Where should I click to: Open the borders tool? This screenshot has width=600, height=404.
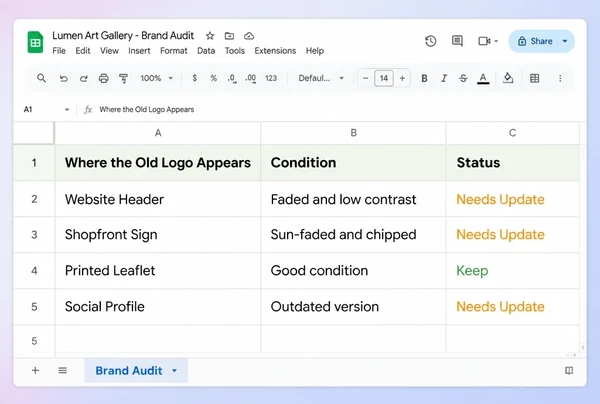[x=535, y=78]
